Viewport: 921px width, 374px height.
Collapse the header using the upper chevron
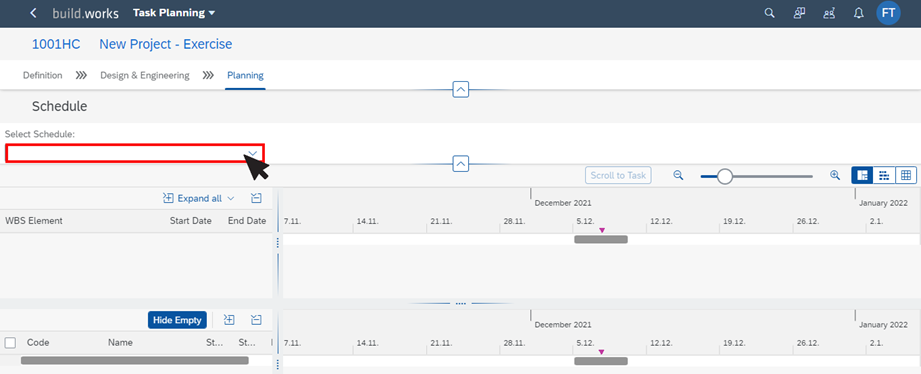(x=460, y=90)
